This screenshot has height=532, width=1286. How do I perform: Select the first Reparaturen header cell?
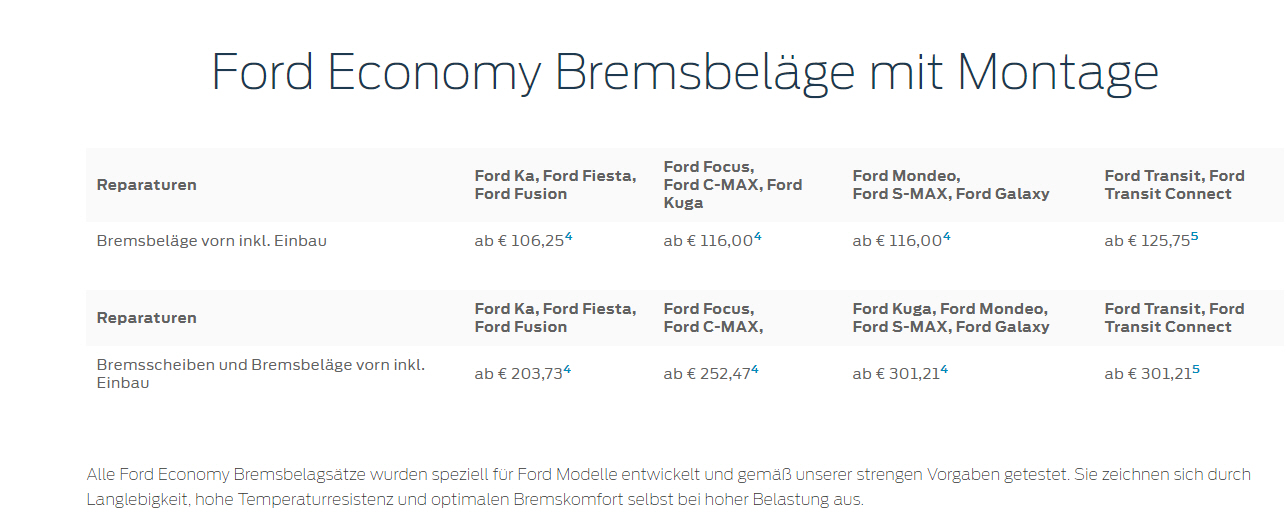[147, 185]
